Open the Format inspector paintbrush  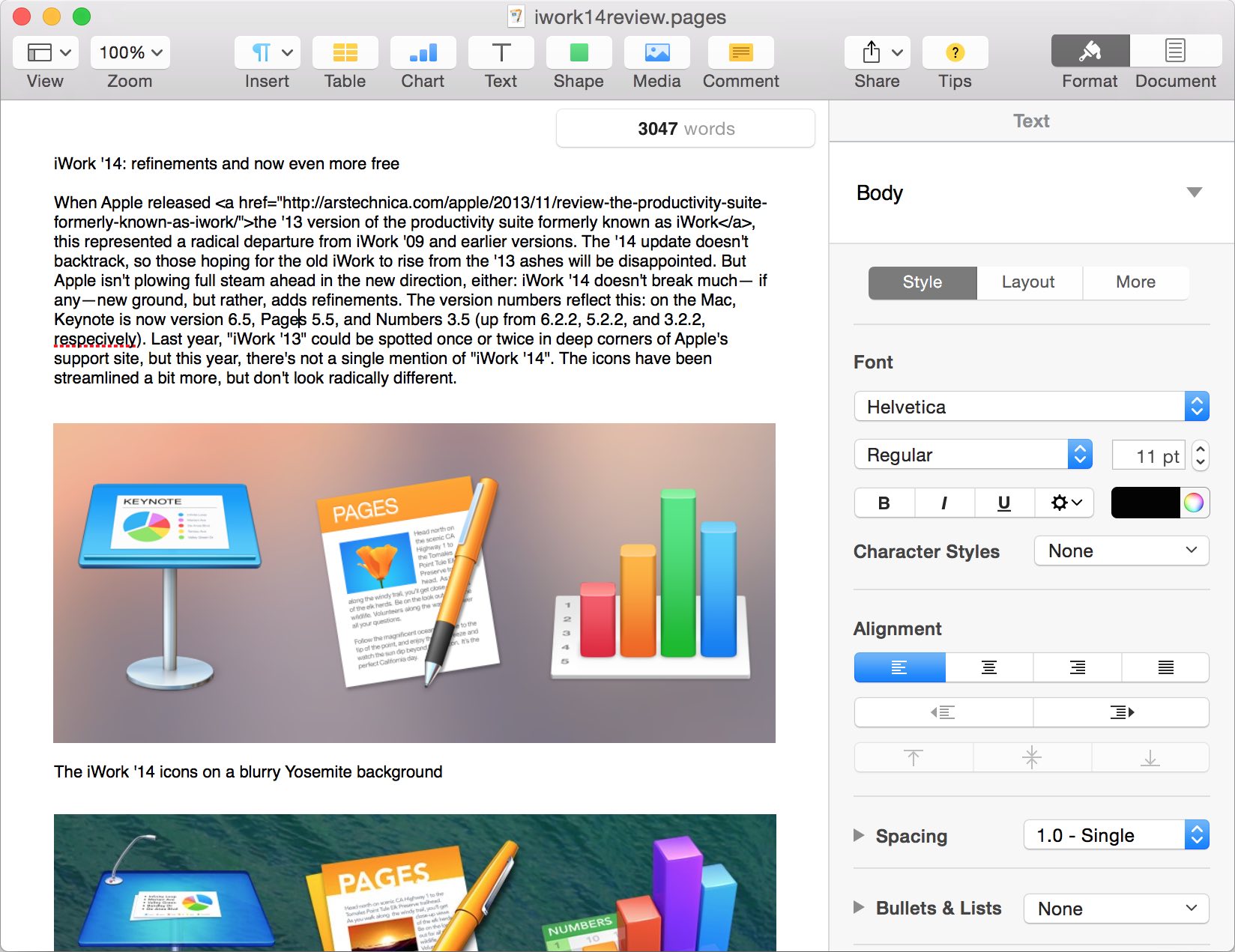click(x=1089, y=52)
